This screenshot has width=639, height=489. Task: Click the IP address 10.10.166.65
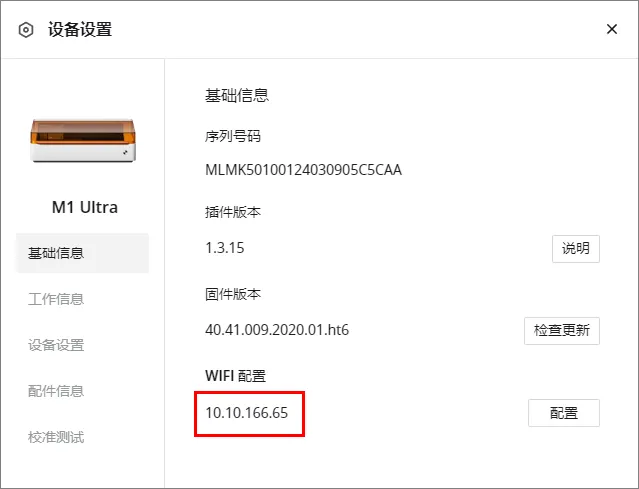pyautogui.click(x=247, y=413)
